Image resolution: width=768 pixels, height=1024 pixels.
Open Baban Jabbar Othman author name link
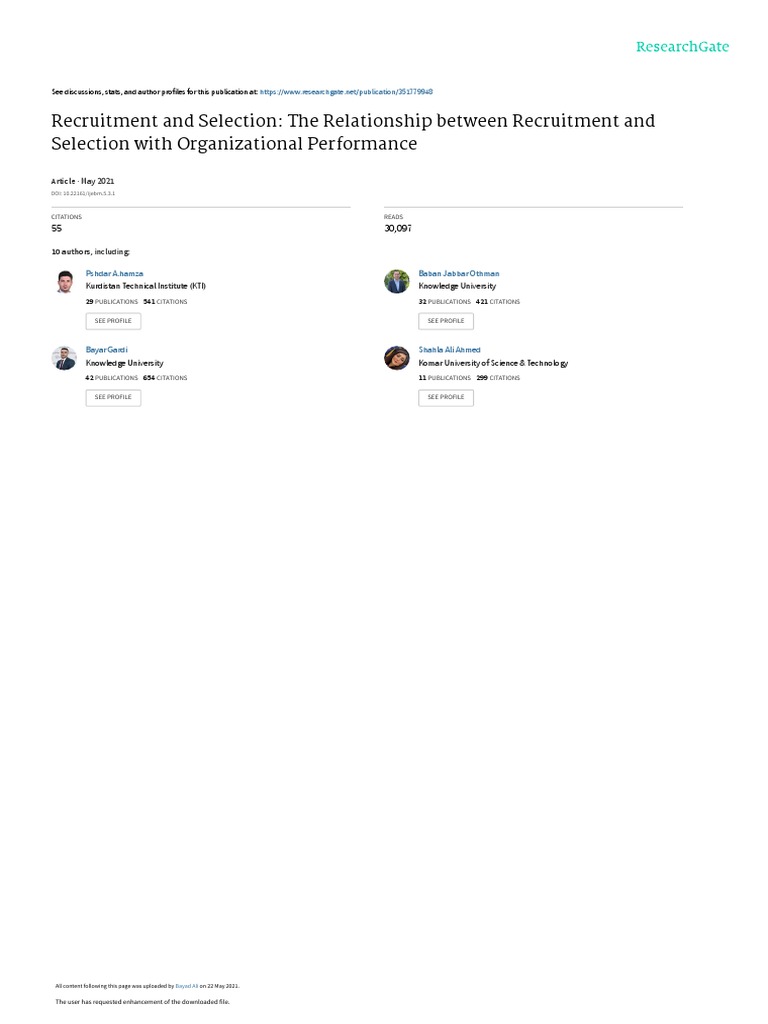tap(459, 273)
